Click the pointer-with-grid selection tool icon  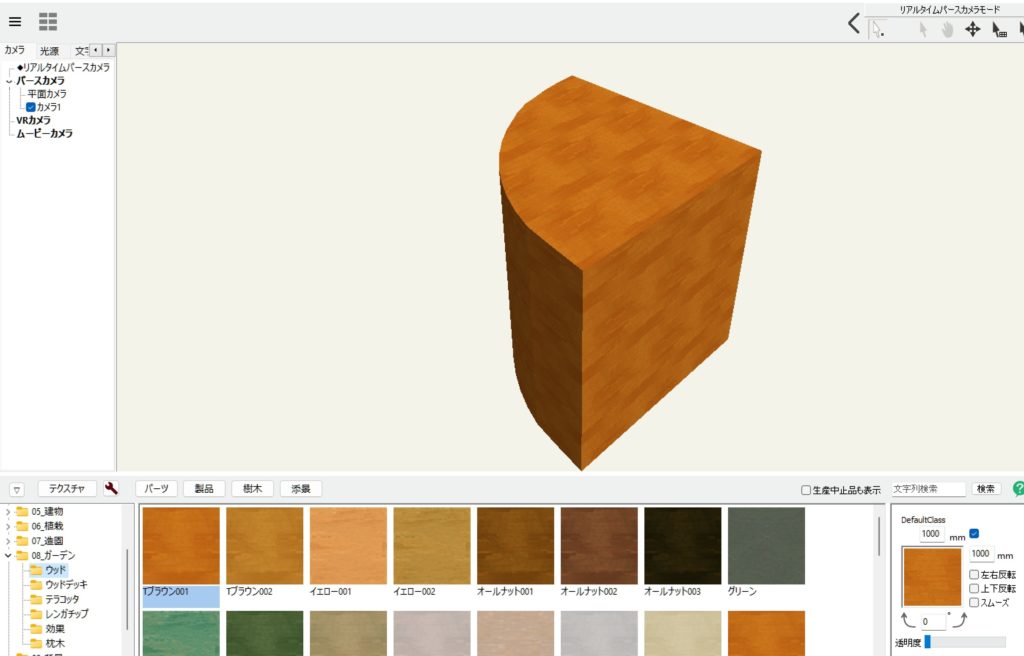click(x=999, y=30)
